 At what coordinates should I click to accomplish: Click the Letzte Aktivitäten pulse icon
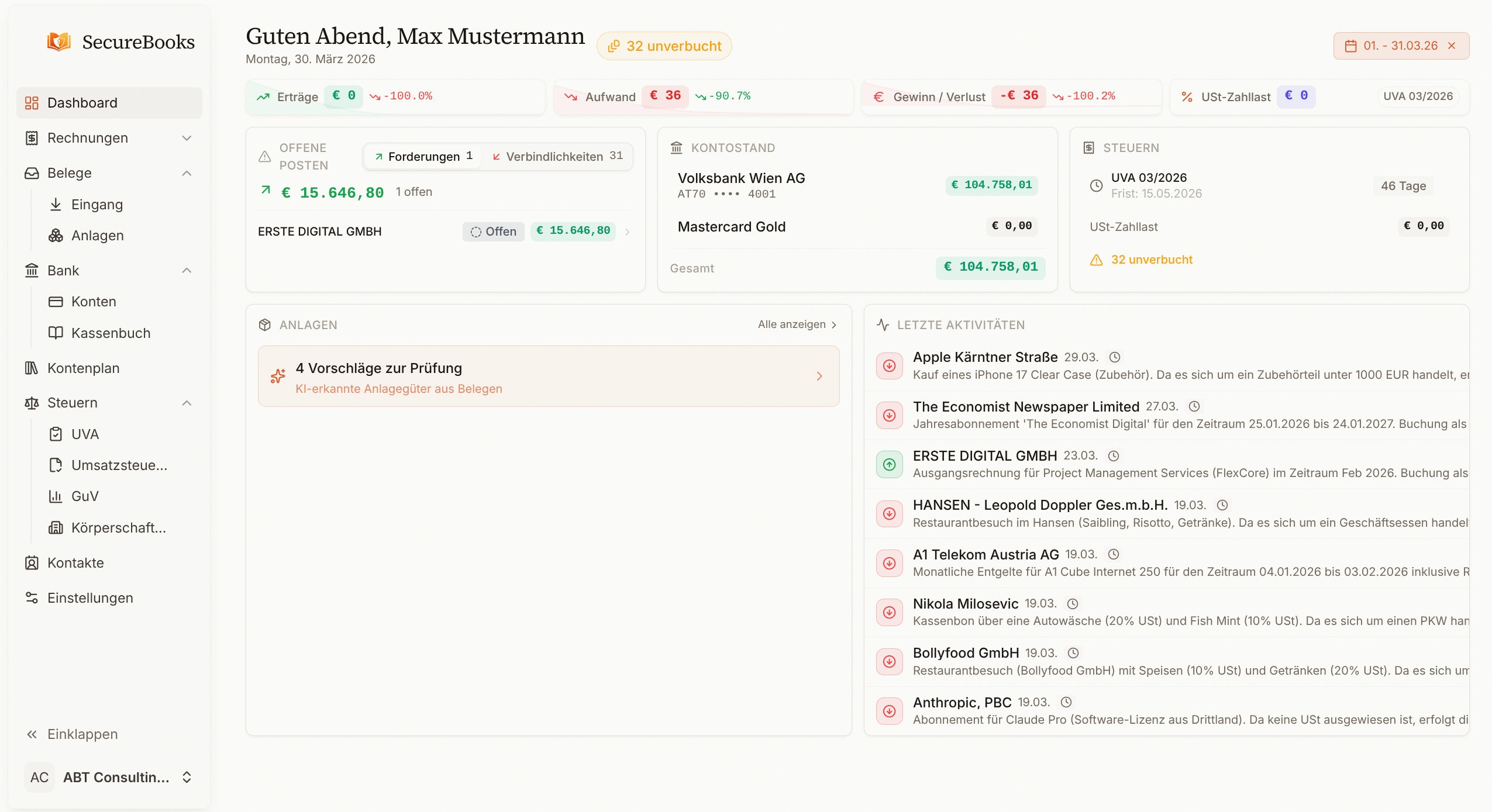point(883,325)
